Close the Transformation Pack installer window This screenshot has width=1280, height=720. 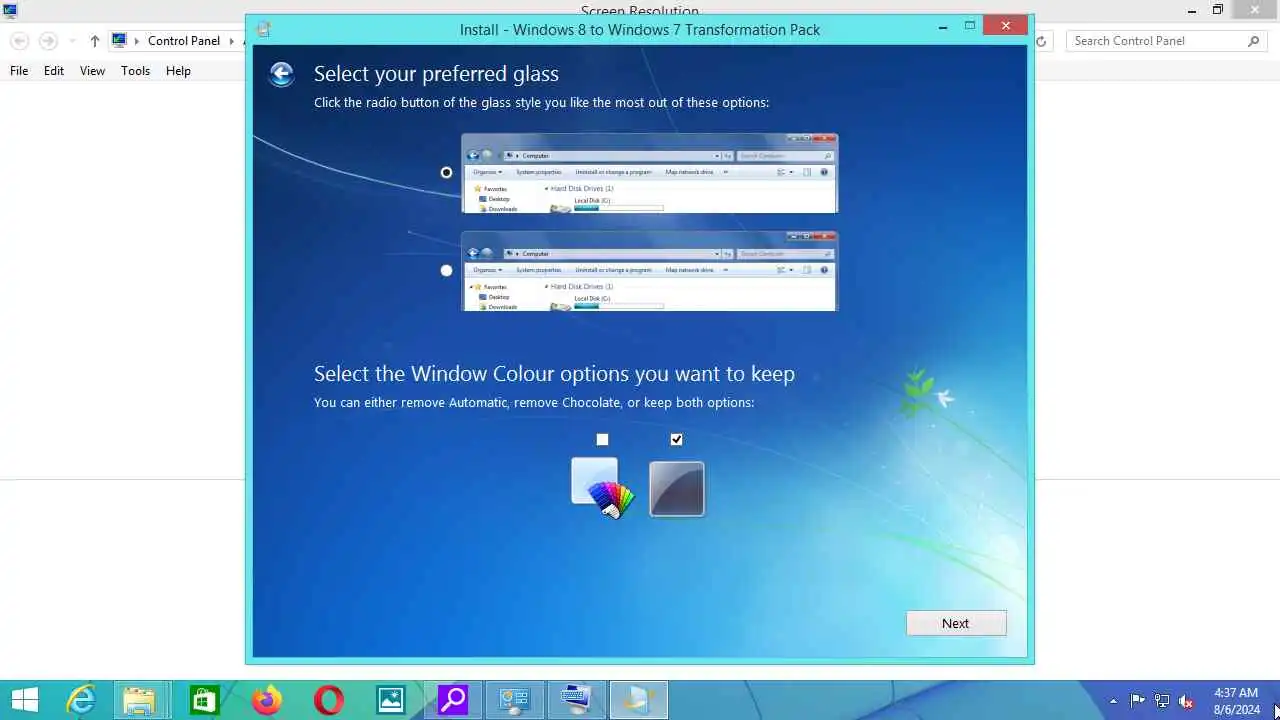(x=1004, y=26)
